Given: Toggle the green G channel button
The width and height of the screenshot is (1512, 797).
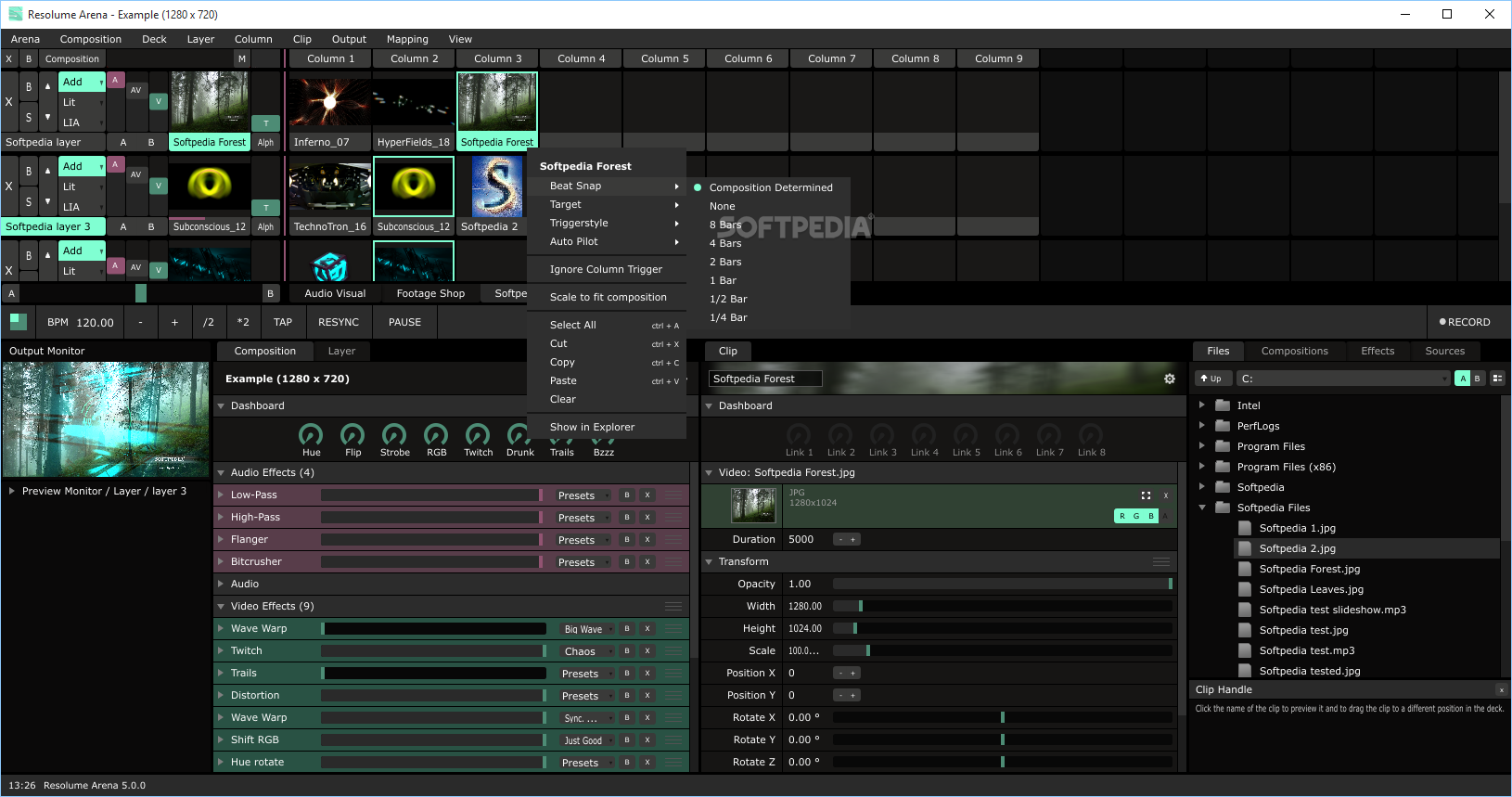Looking at the screenshot, I should [x=1136, y=516].
